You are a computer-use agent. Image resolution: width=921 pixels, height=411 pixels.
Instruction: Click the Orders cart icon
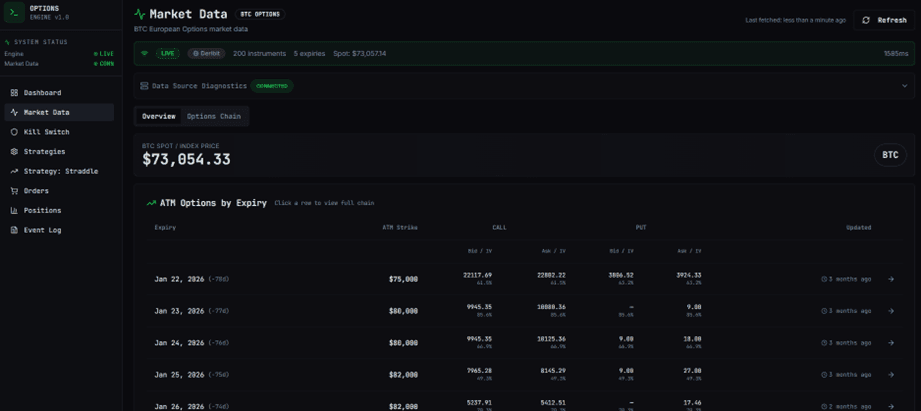[x=14, y=191]
